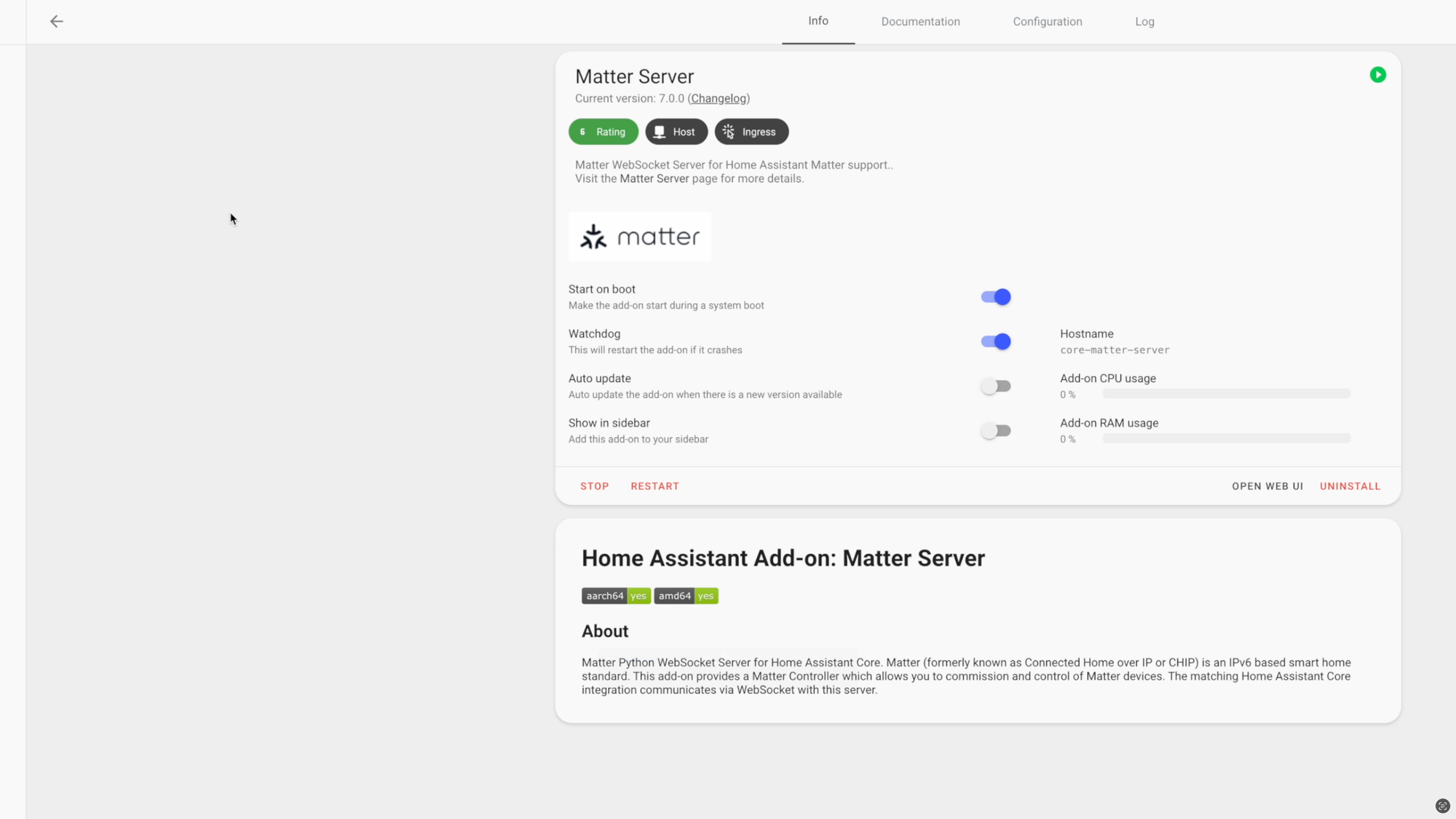Click the Host capability chip
Viewport: 1456px width, 819px height.
tap(676, 132)
